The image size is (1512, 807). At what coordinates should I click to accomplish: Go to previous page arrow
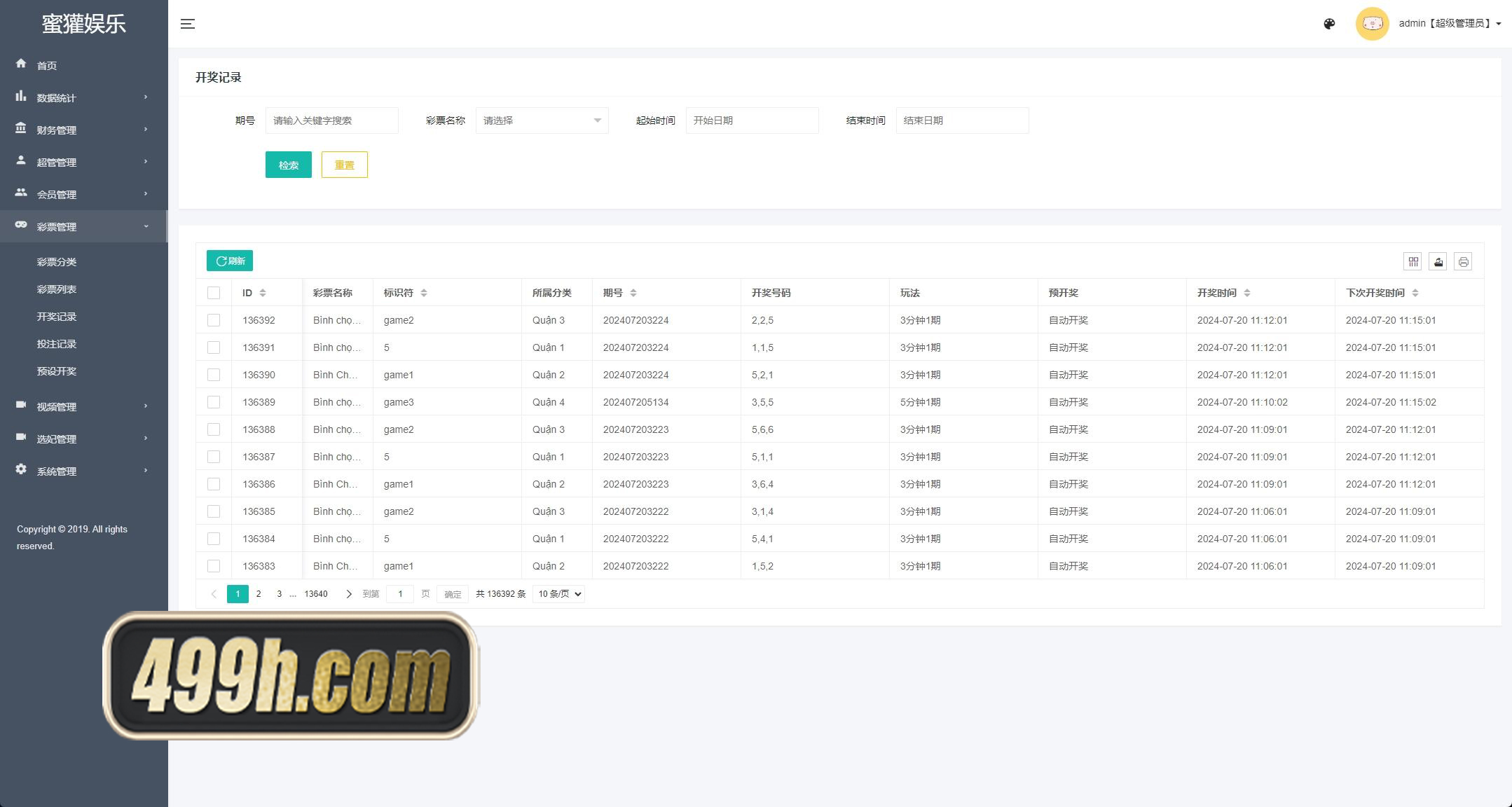tap(214, 594)
